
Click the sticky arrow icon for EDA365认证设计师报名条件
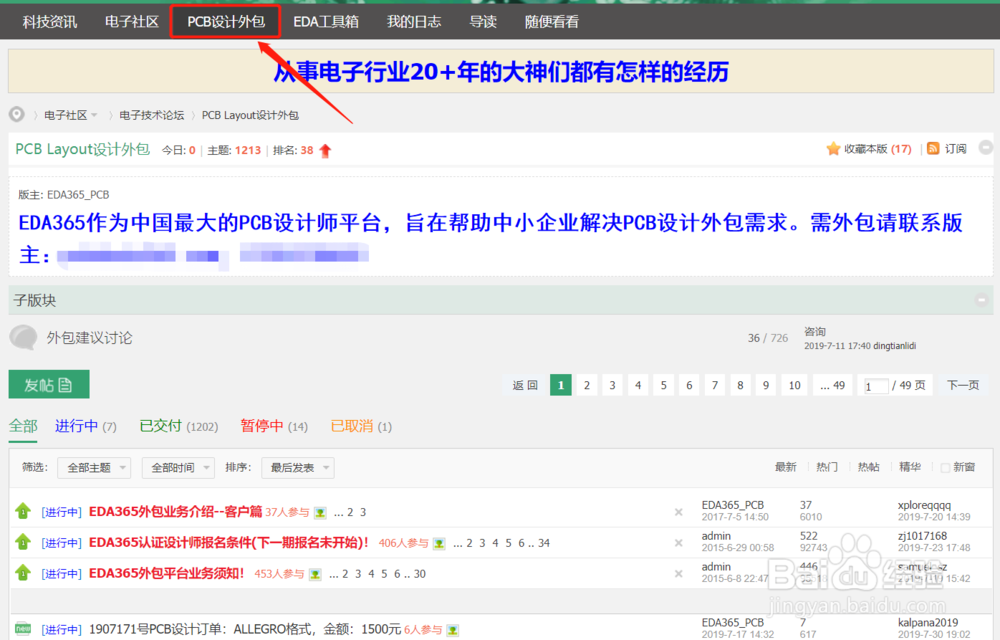pyautogui.click(x=23, y=542)
